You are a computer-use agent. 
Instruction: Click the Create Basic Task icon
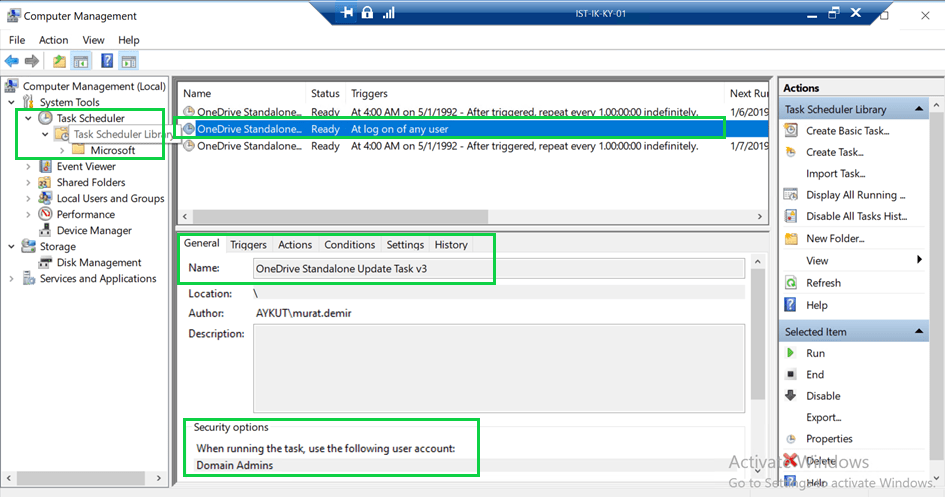point(791,131)
